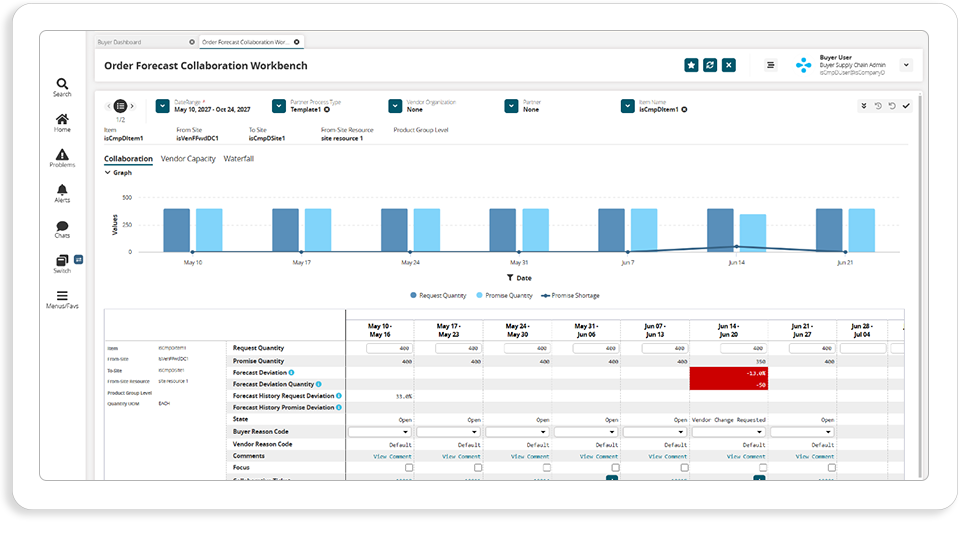This screenshot has width=960, height=540.
Task: Collapse the Graph section
Action: [x=108, y=173]
